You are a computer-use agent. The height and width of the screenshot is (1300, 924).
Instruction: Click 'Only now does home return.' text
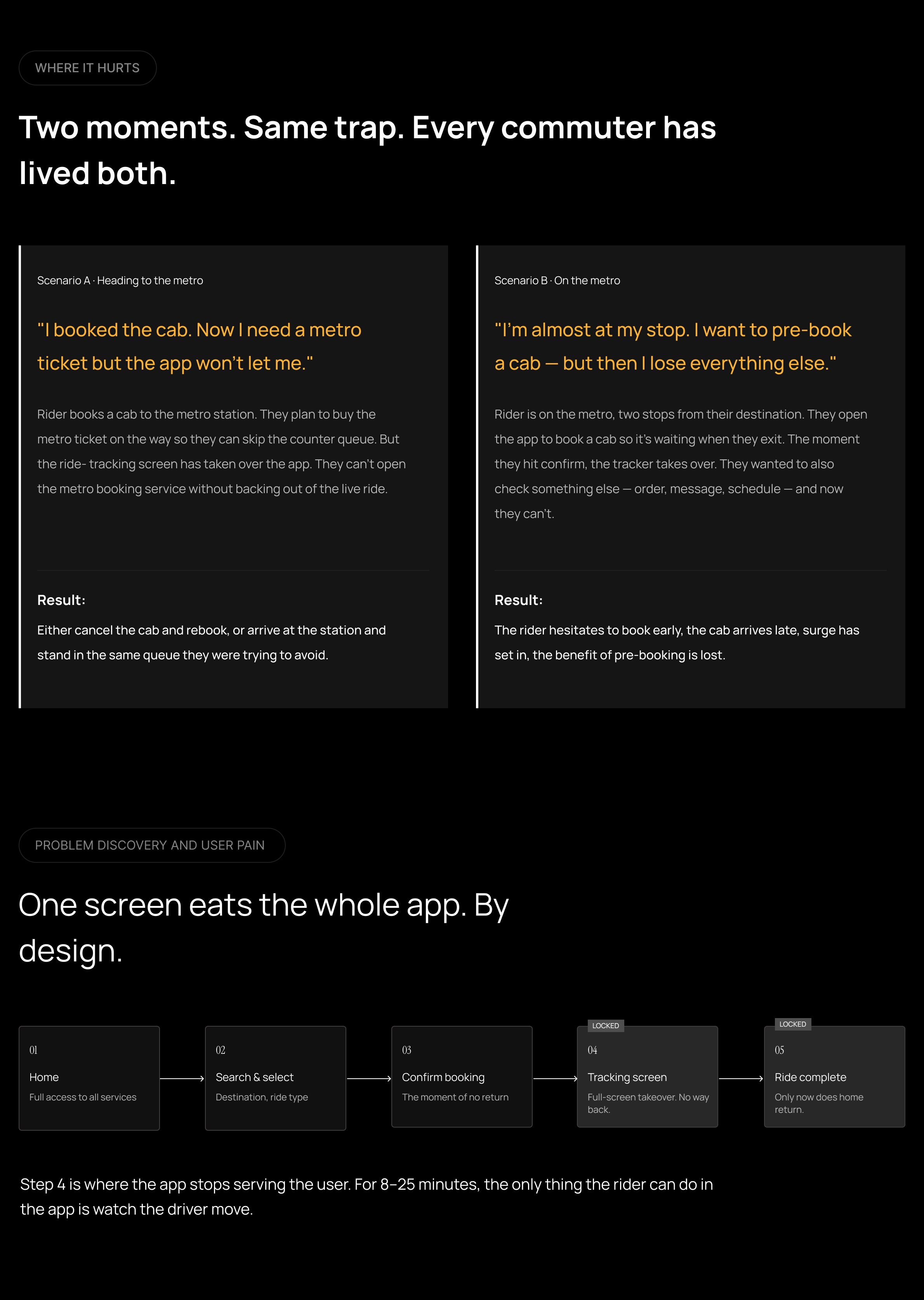(819, 1103)
